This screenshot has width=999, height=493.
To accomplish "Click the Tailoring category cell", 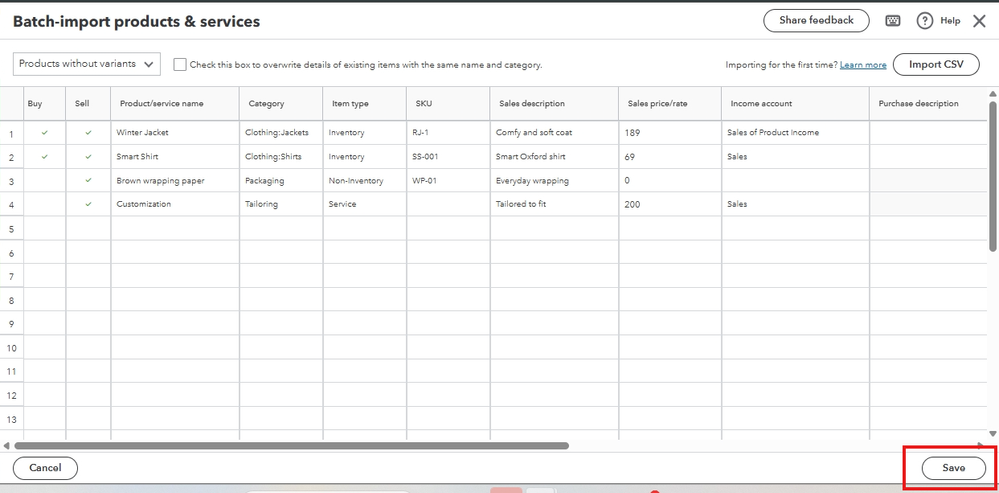I will click(x=281, y=204).
